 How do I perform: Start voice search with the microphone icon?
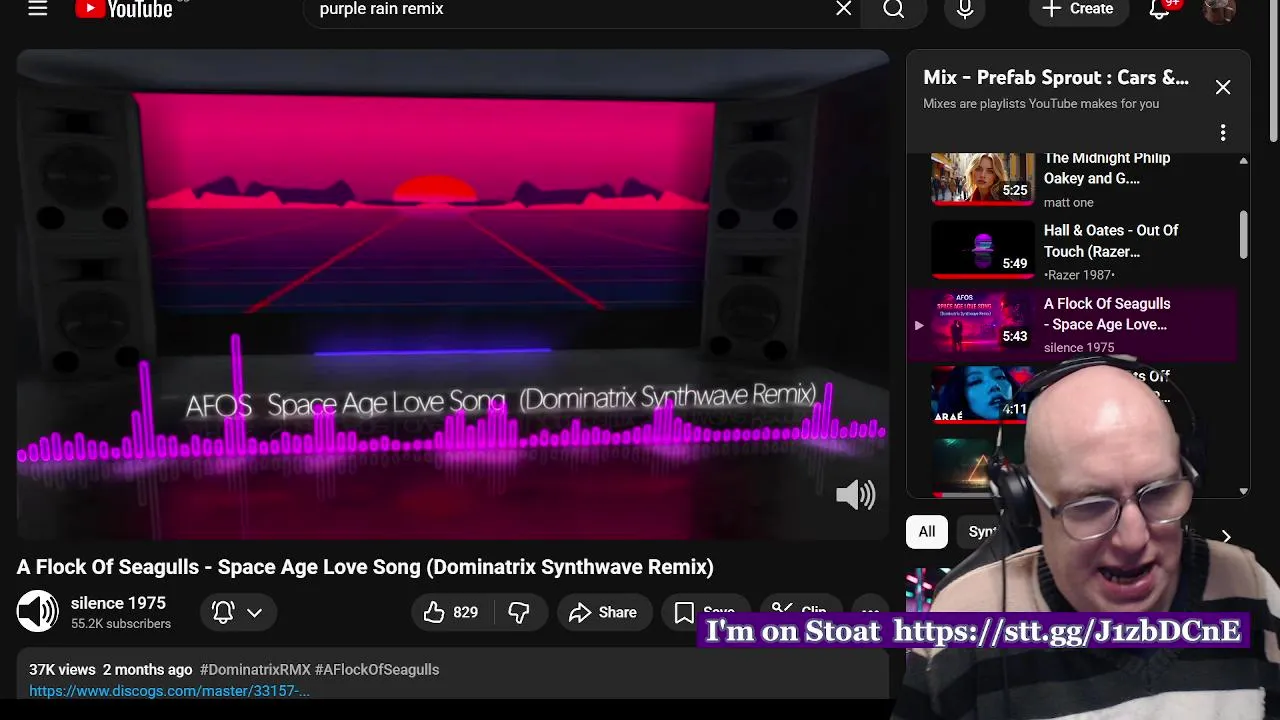965,9
